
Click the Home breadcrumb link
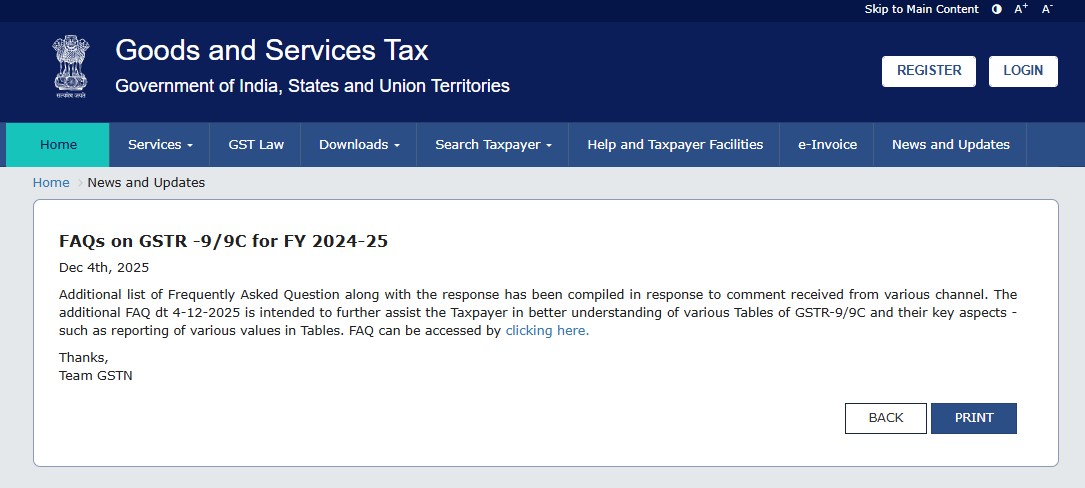click(x=51, y=183)
